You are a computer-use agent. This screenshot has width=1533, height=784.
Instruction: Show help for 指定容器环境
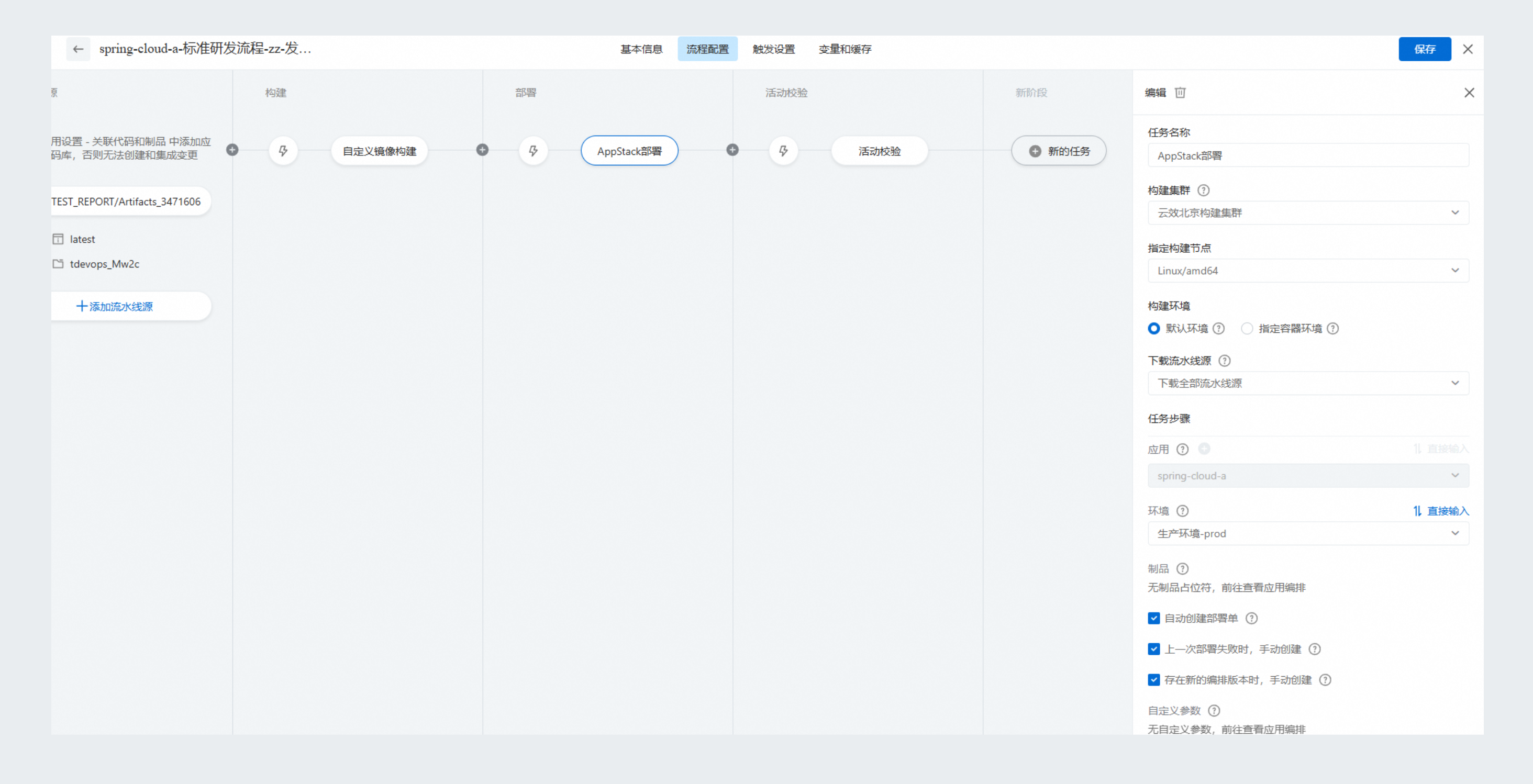(1333, 328)
